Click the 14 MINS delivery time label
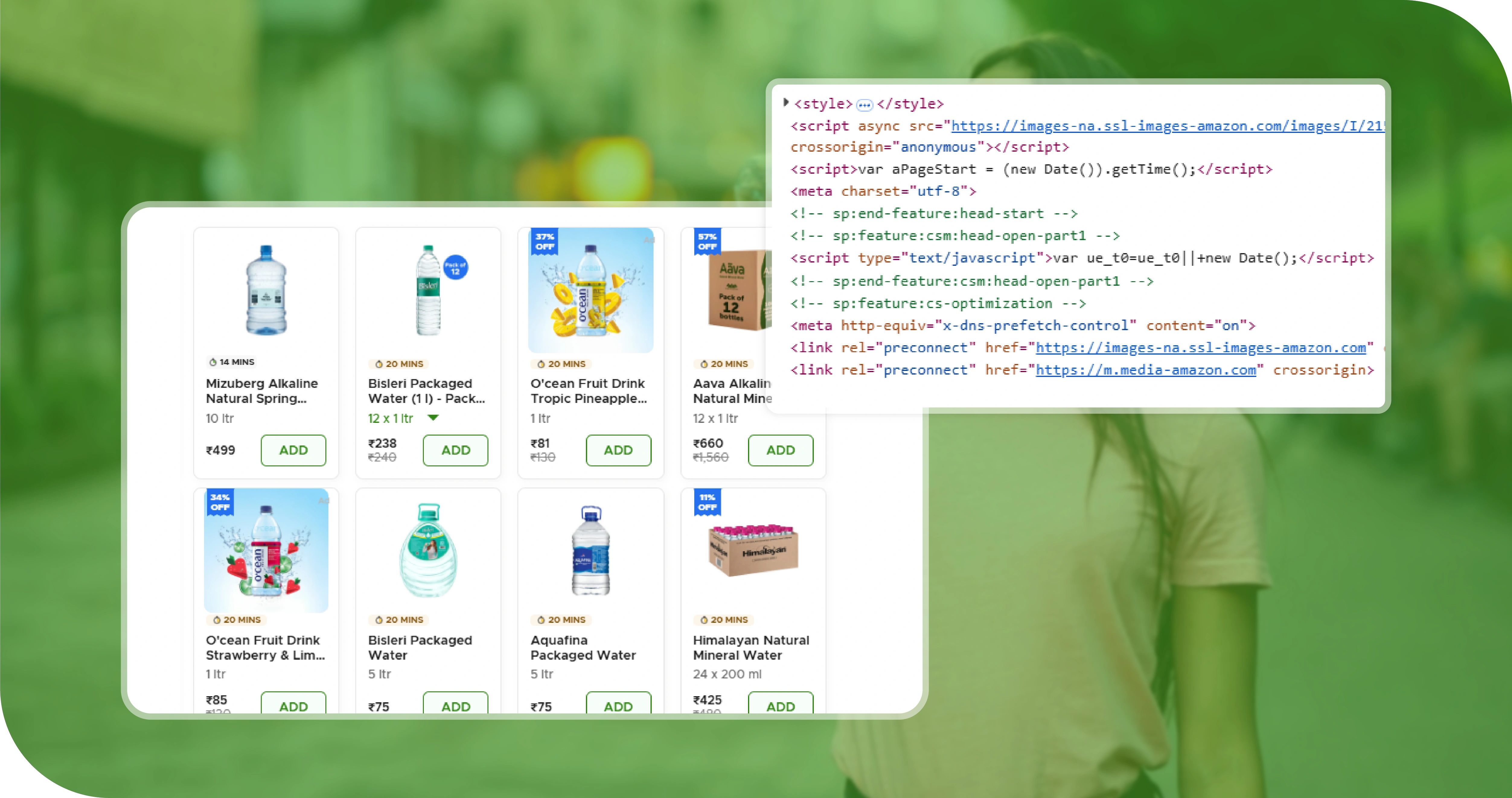This screenshot has height=798, width=1512. (x=232, y=362)
